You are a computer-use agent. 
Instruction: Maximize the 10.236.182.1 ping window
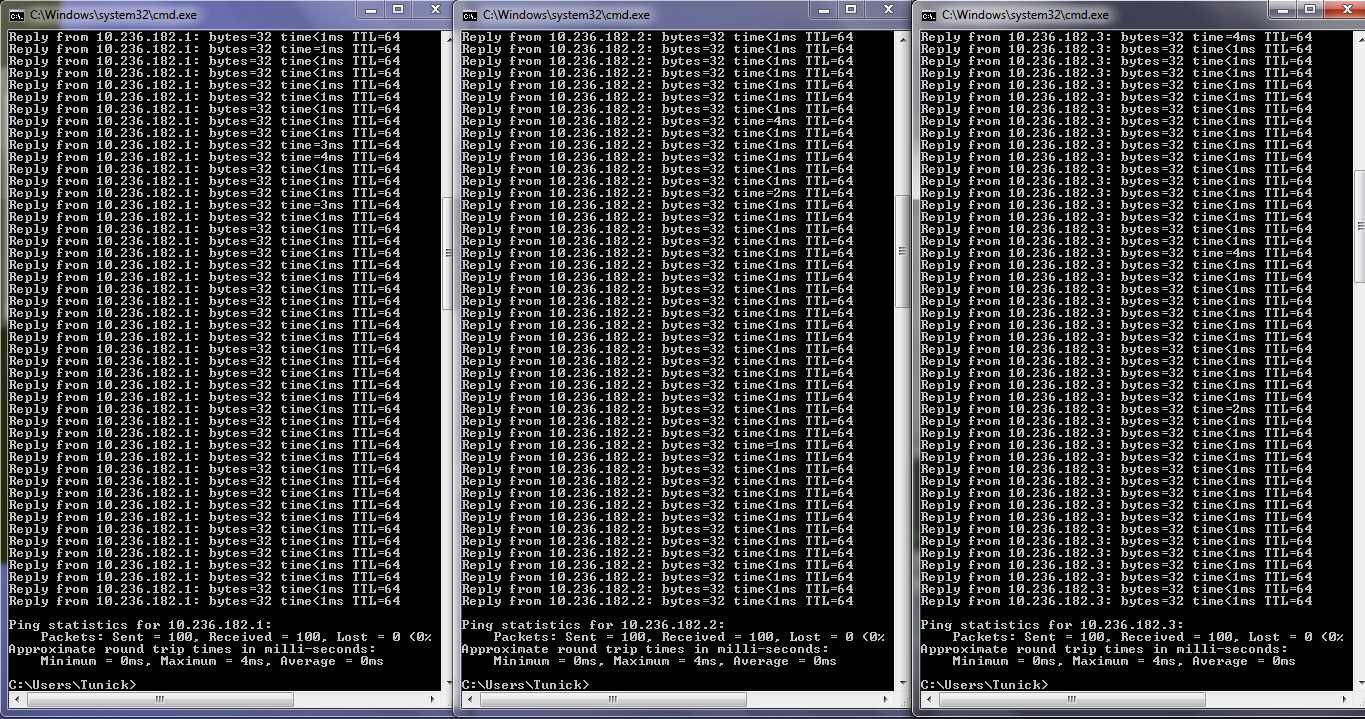(397, 9)
